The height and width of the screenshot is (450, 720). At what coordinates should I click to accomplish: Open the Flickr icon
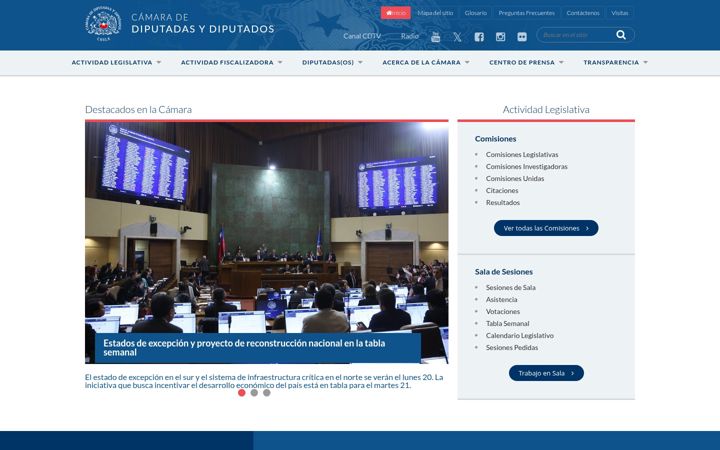522,37
